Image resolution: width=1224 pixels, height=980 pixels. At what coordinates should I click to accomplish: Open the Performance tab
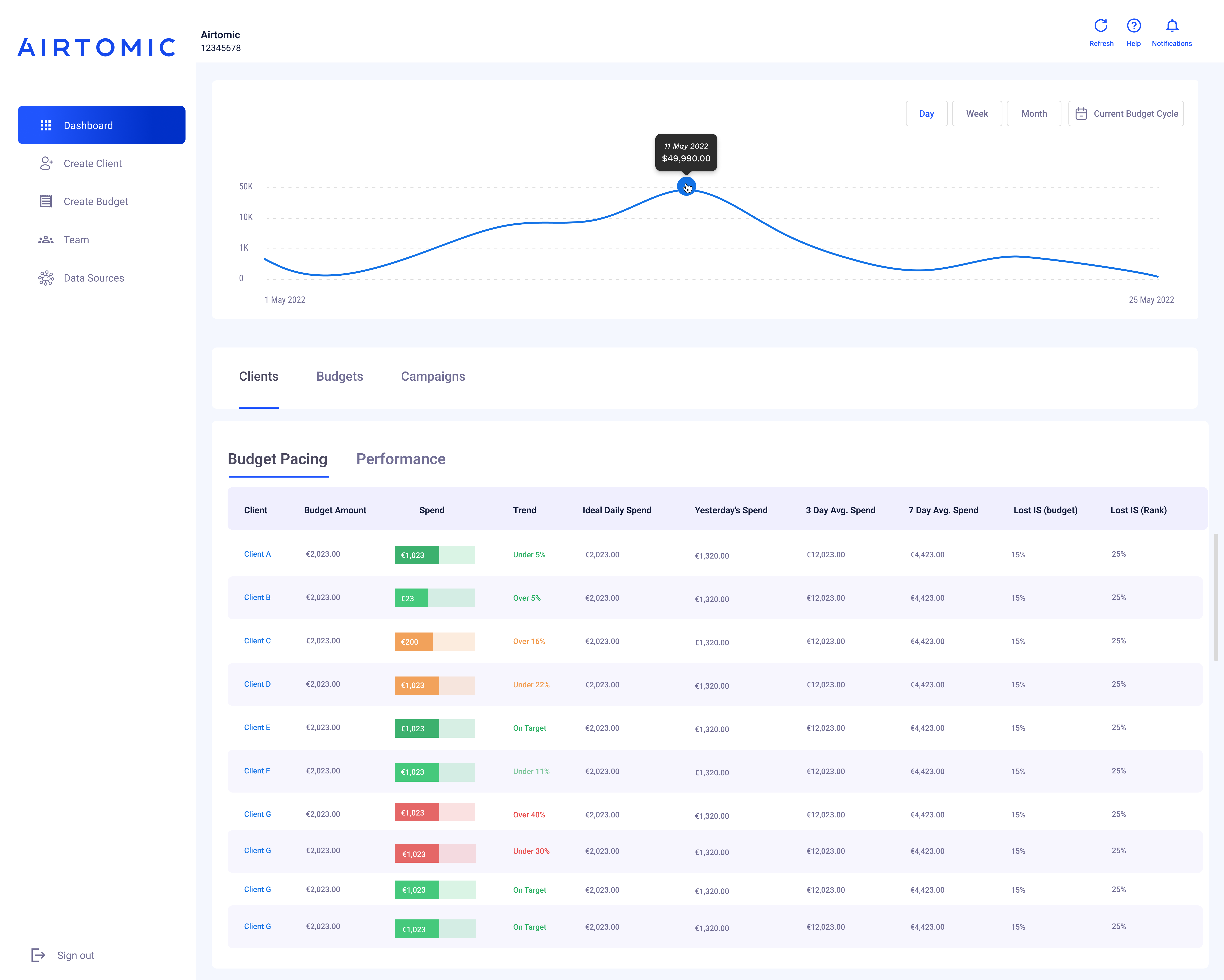(x=401, y=459)
